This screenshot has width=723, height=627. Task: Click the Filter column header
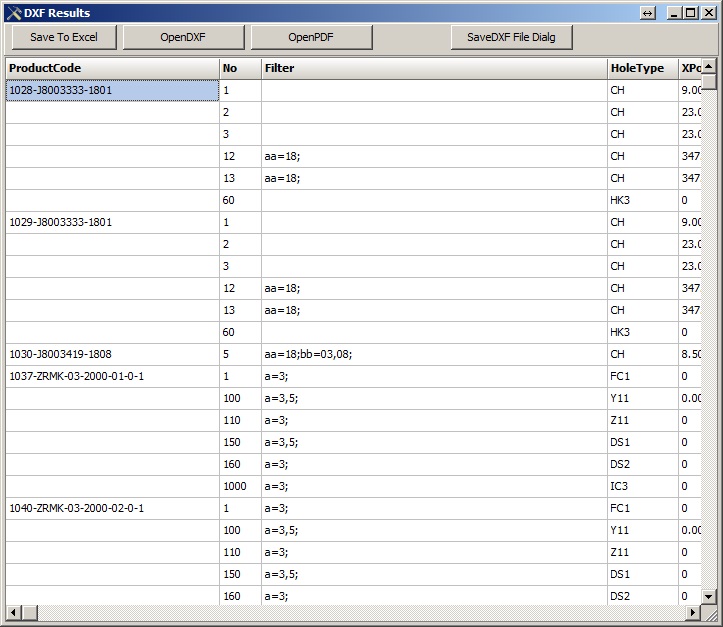(434, 68)
